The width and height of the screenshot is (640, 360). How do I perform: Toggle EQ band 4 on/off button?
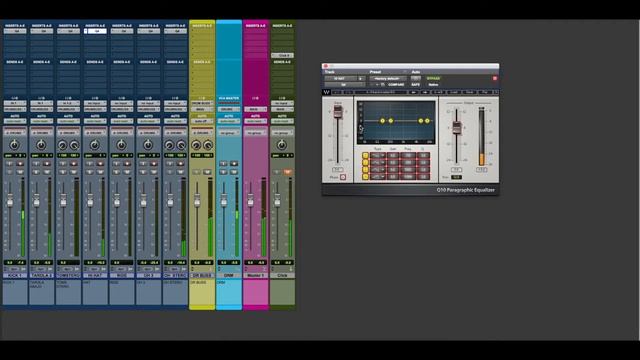point(365,177)
